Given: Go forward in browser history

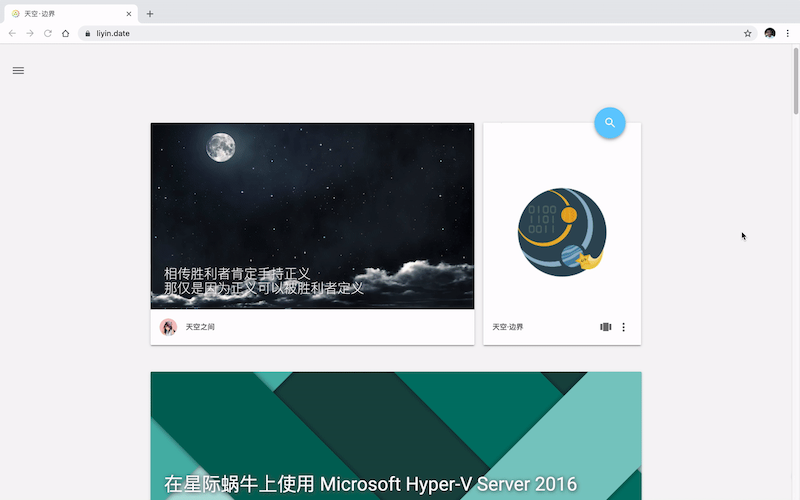Looking at the screenshot, I should [30, 33].
